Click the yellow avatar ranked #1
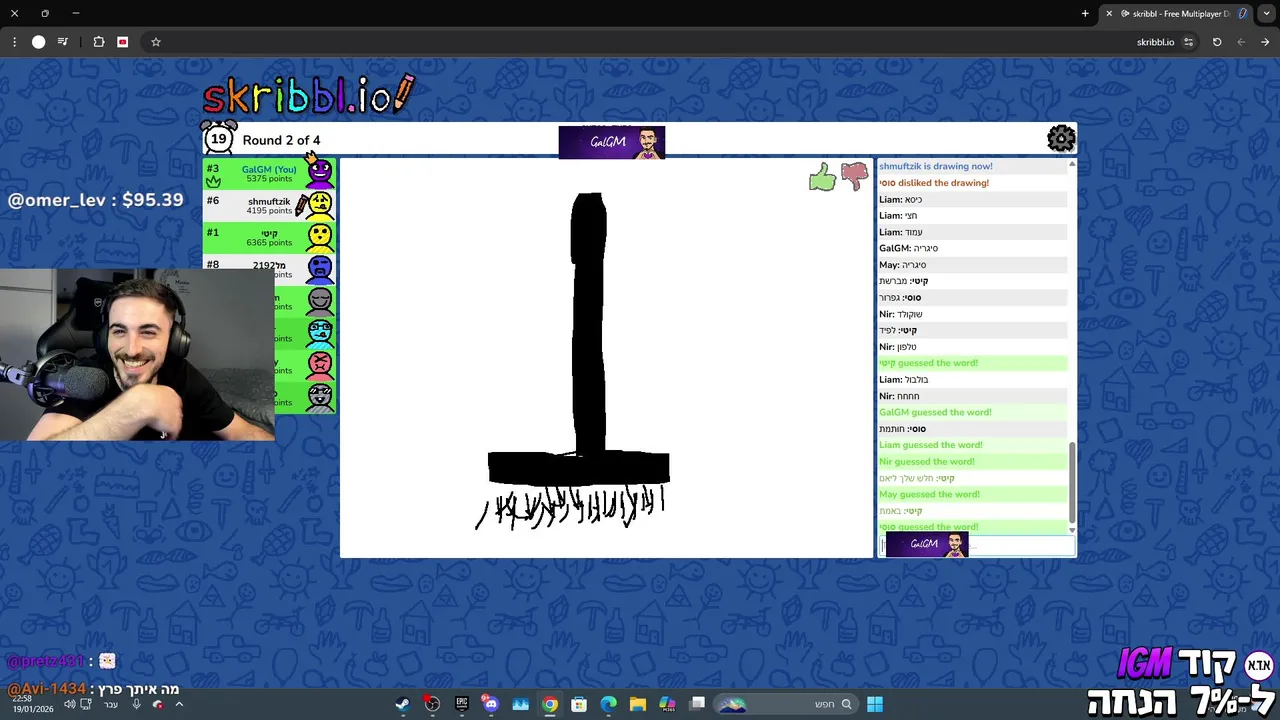The width and height of the screenshot is (1280, 720). tap(320, 237)
